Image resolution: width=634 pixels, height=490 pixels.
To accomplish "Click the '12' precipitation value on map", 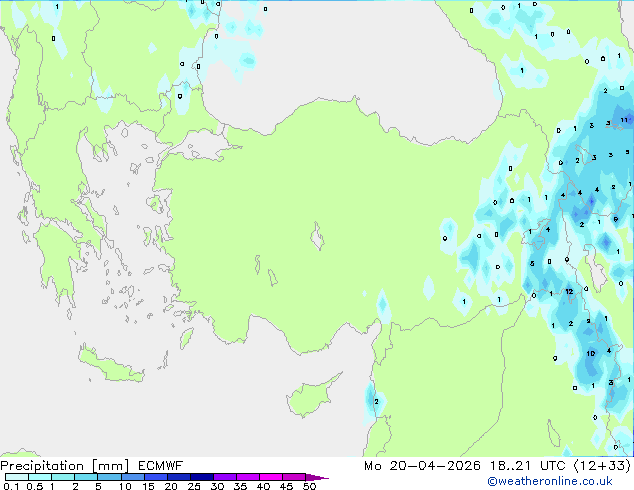I will tap(569, 291).
